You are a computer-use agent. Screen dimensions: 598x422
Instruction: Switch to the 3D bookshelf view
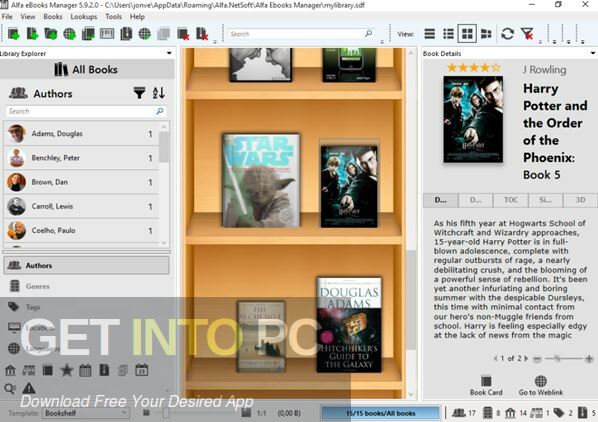tap(486, 34)
